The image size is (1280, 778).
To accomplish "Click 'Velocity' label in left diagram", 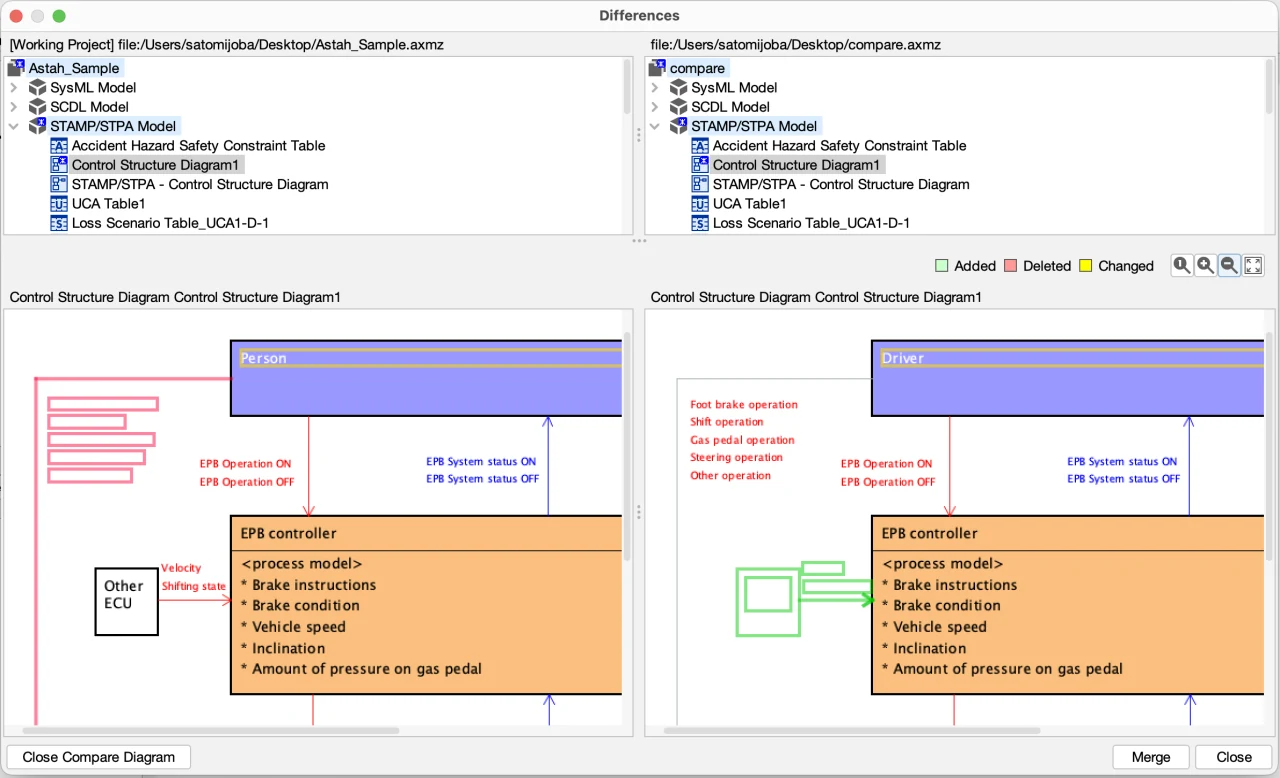I will [x=181, y=568].
